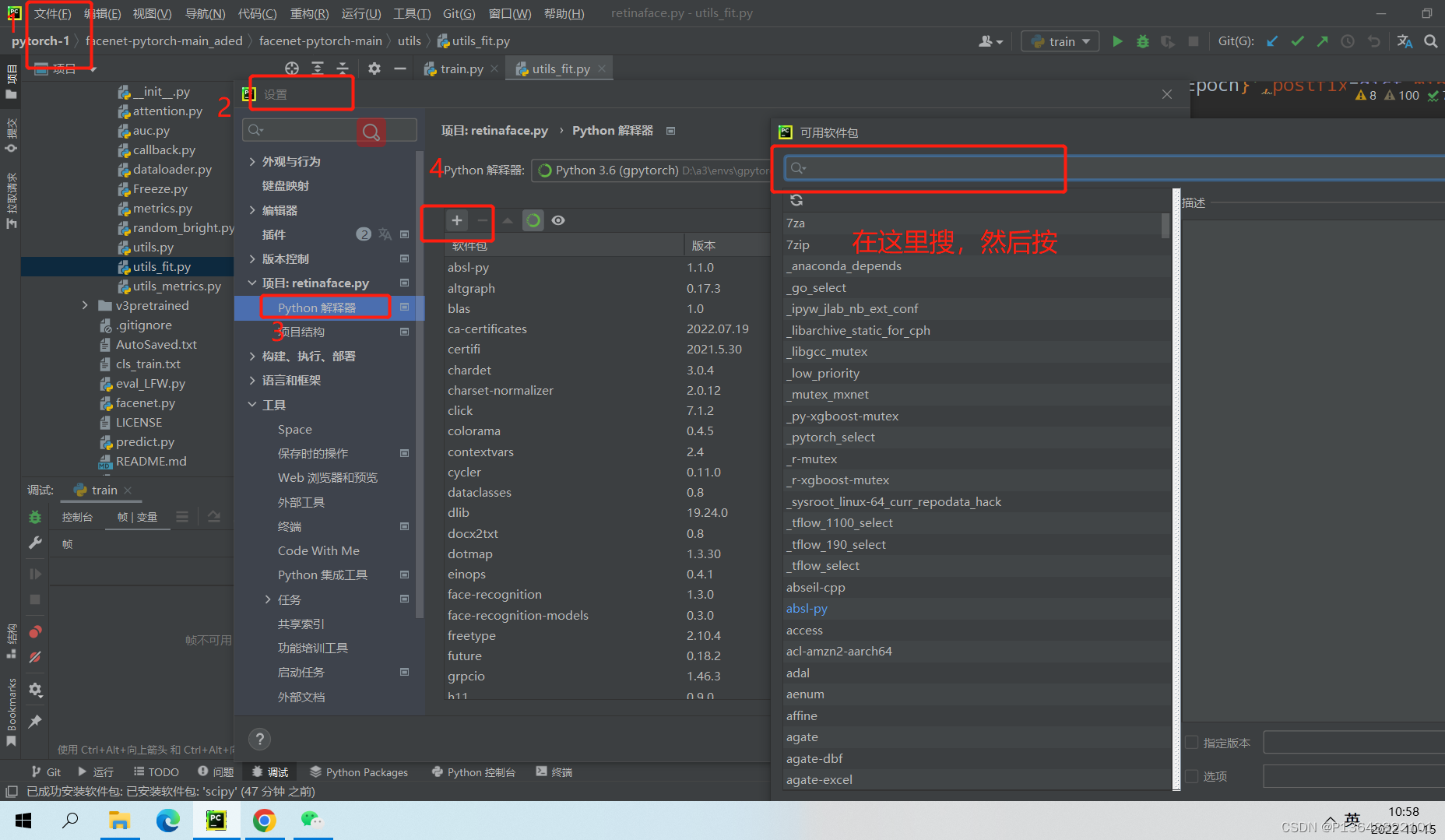Screen dimensions: 1445x840
Task: Collapse the 项目: retinaface.py section
Action: (252, 283)
